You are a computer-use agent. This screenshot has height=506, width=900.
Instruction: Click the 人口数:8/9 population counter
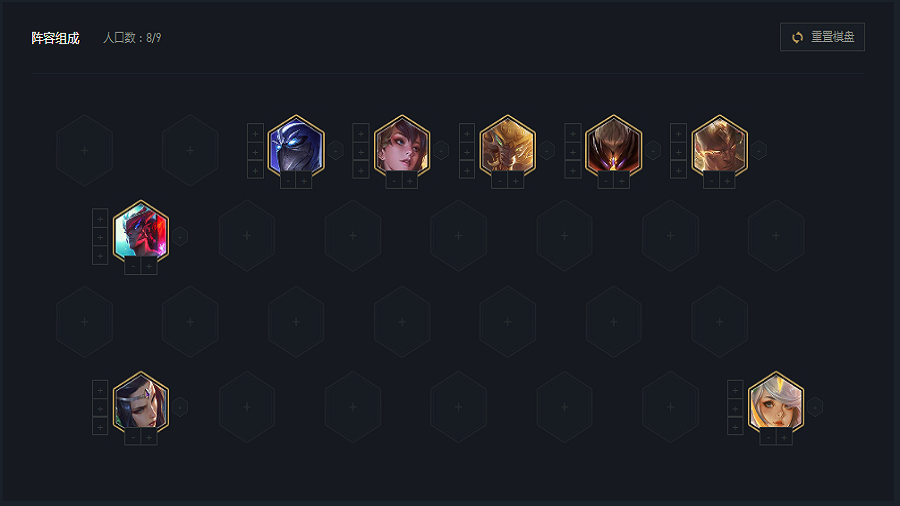[x=132, y=38]
